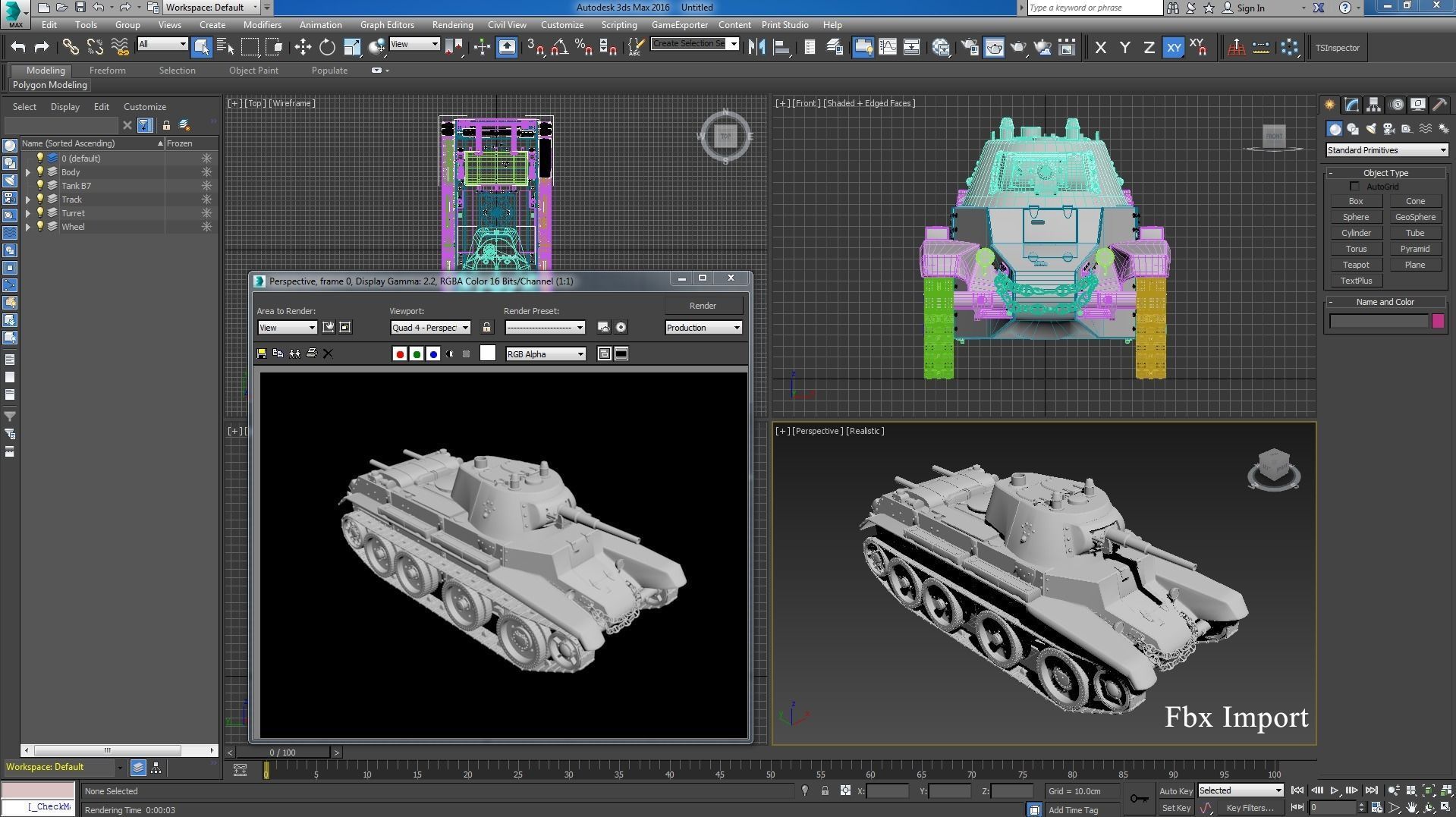Enable the blue channel in render window
The height and width of the screenshot is (817, 1456).
pyautogui.click(x=433, y=354)
